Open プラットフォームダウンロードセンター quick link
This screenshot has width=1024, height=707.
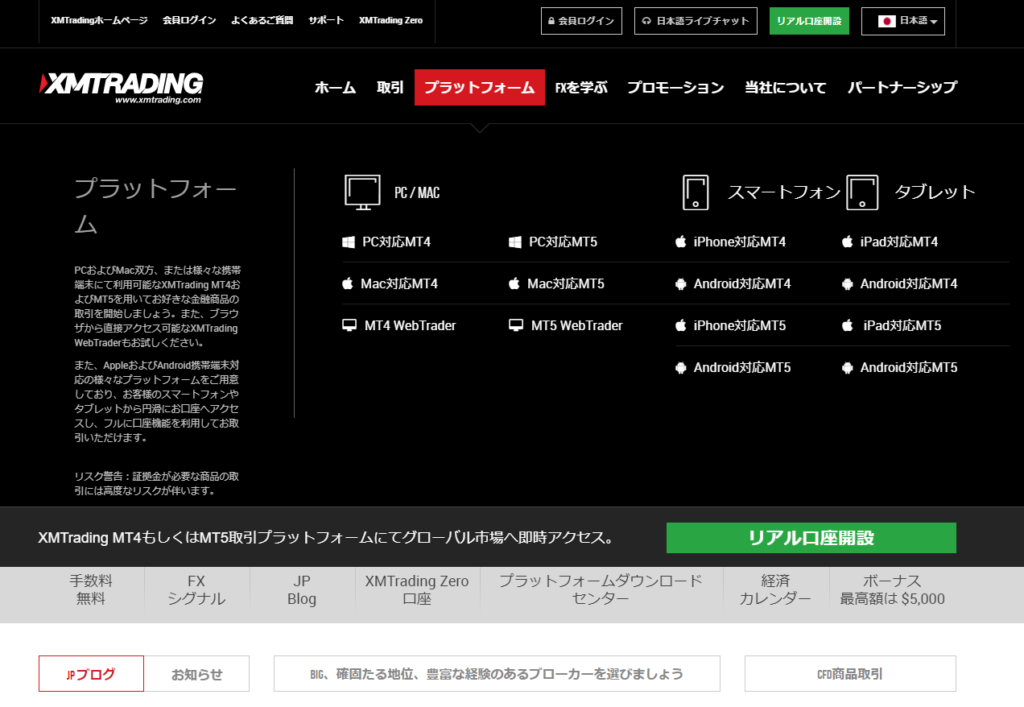600,589
